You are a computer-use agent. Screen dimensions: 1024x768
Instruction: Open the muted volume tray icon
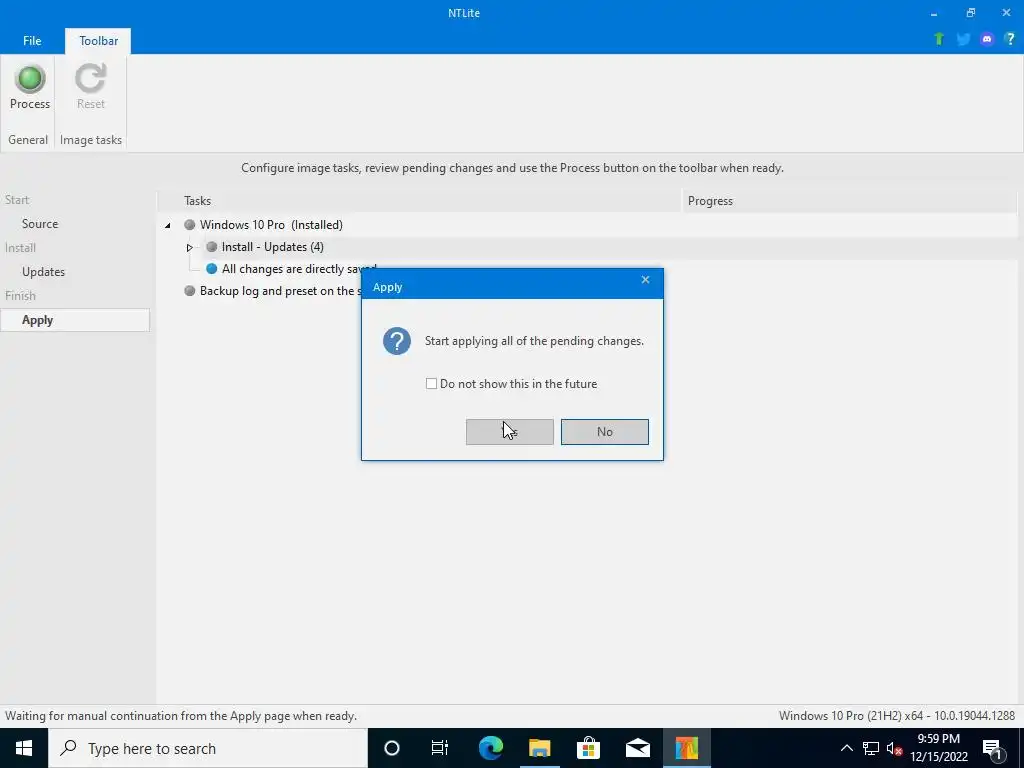[894, 748]
